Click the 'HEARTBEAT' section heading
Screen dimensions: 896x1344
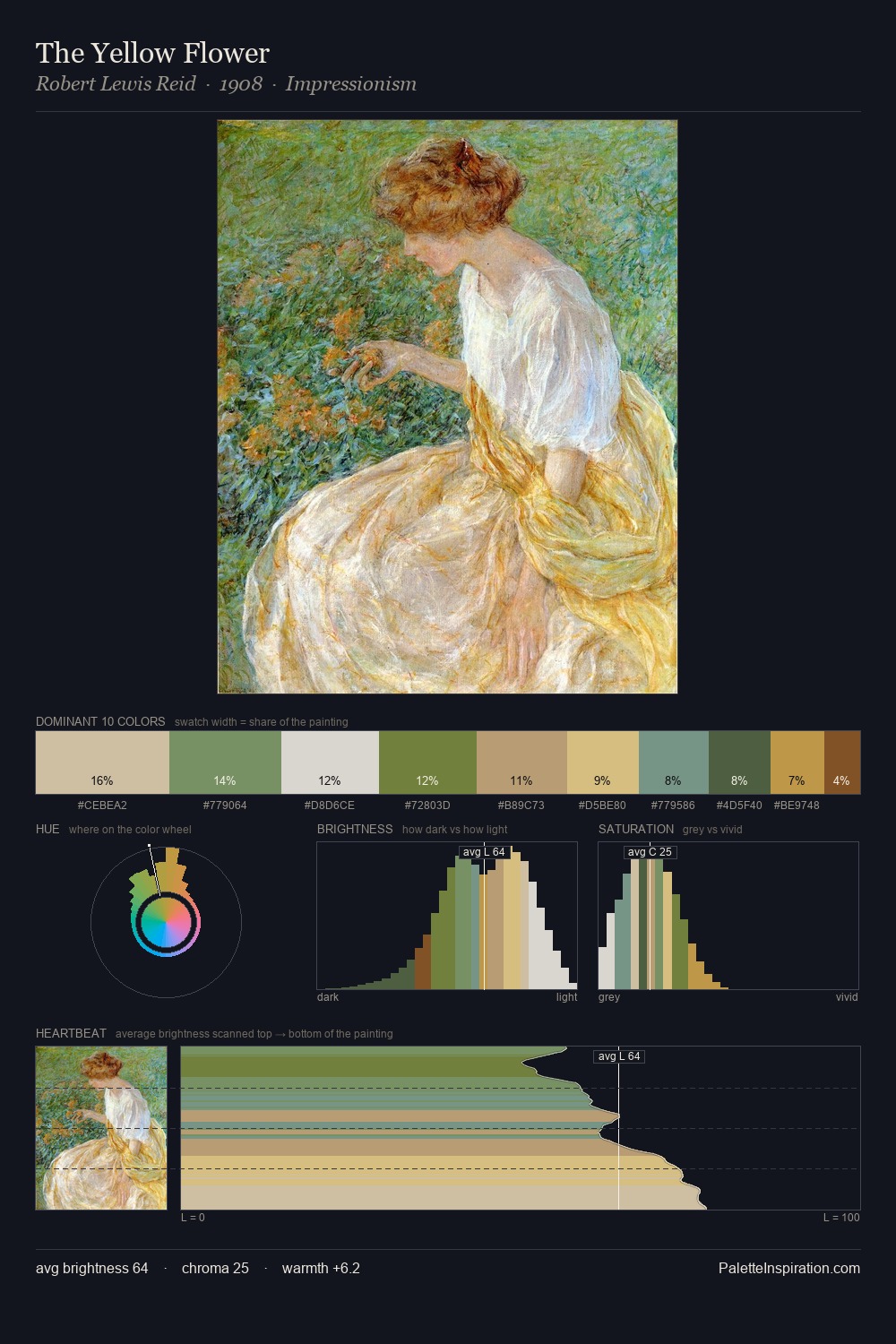(x=71, y=1033)
